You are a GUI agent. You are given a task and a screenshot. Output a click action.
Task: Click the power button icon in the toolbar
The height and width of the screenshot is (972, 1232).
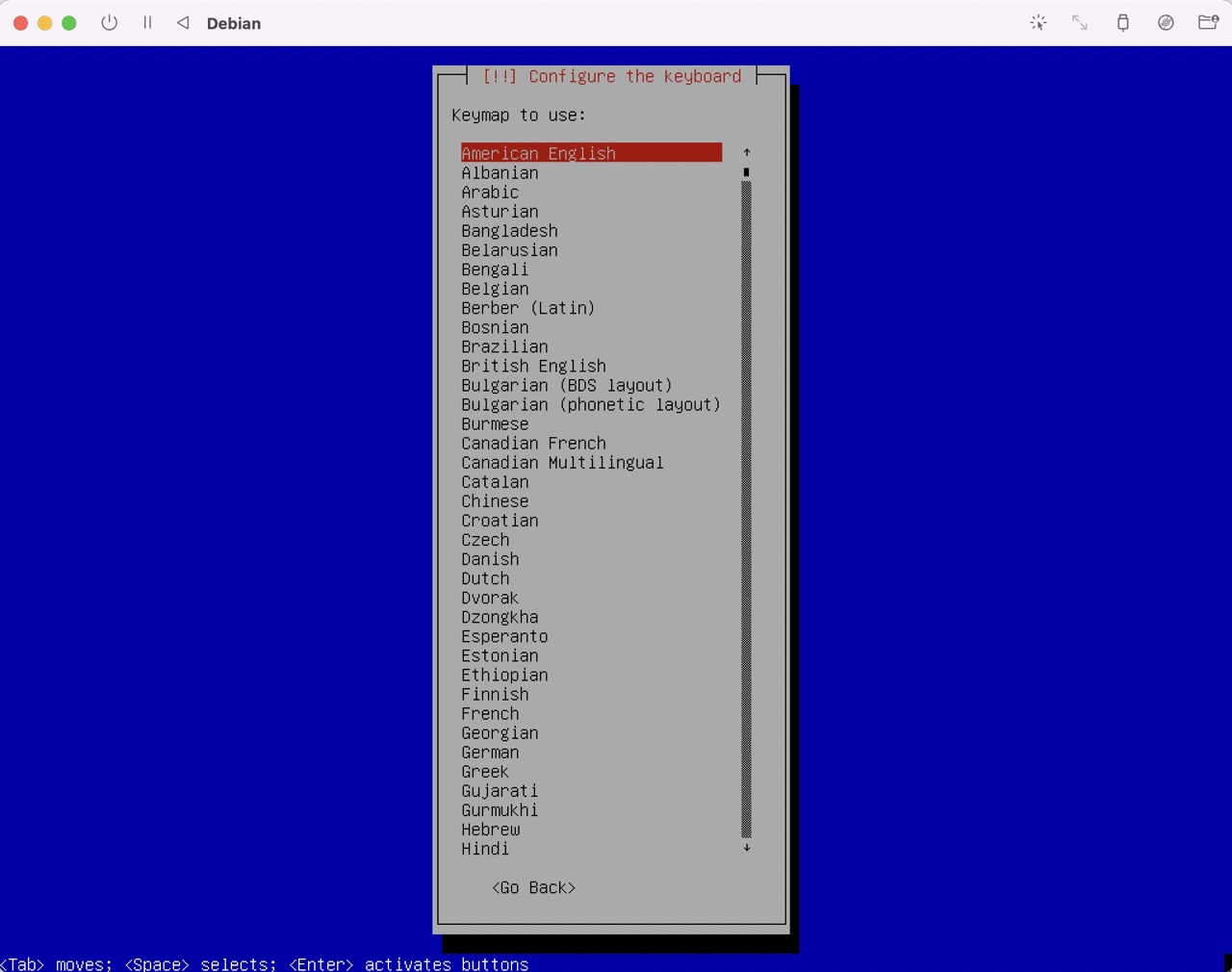tap(110, 22)
